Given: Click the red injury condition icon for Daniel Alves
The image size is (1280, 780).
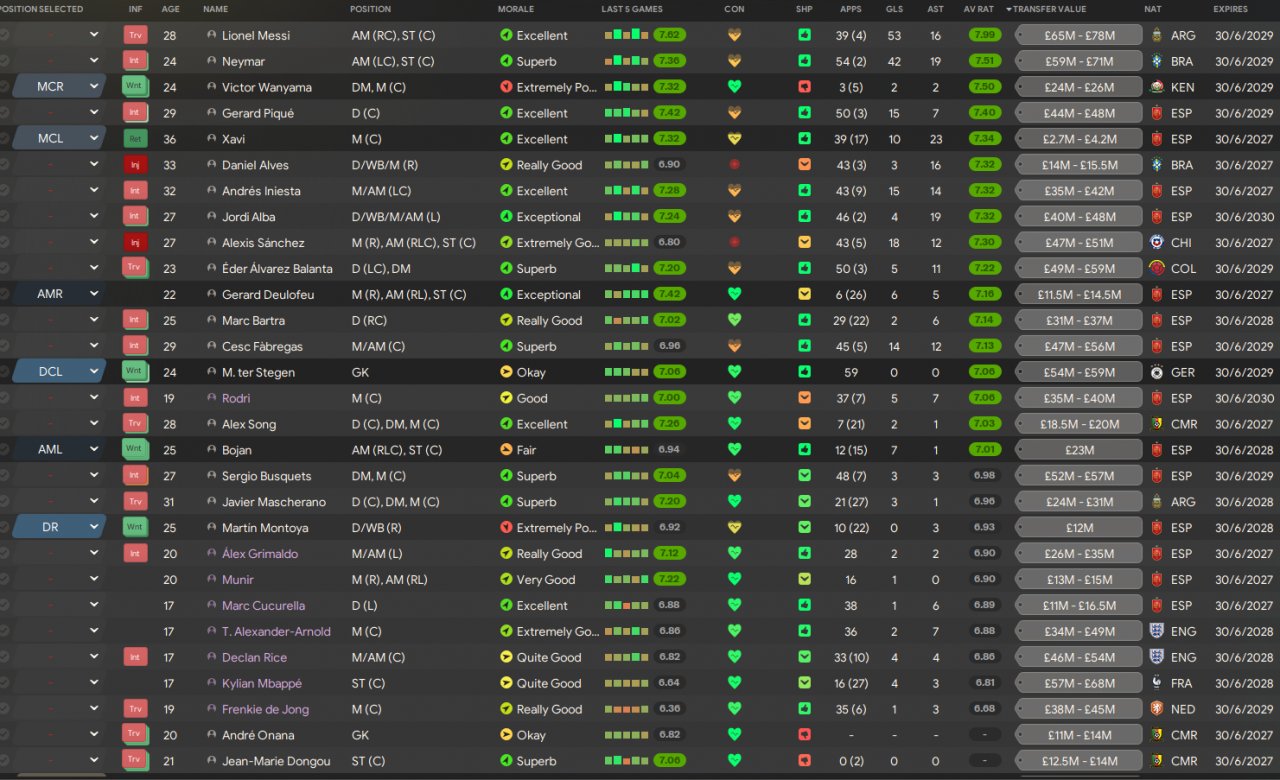Looking at the screenshot, I should pyautogui.click(x=735, y=165).
